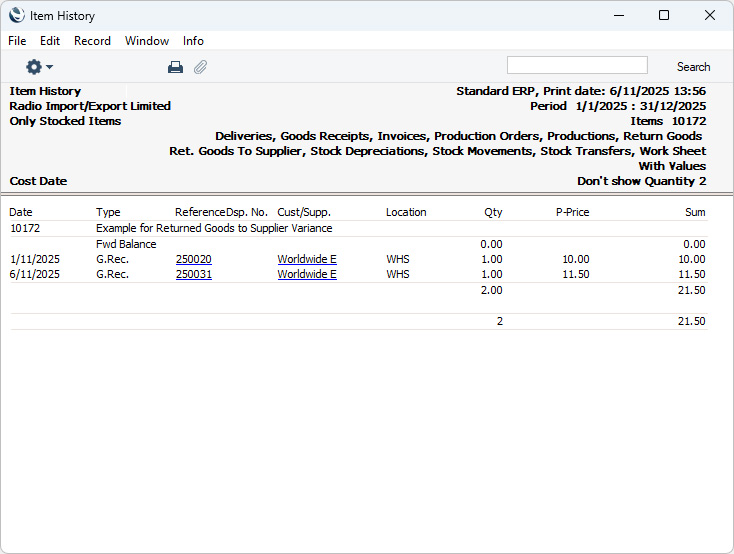Click the Cust/Supp. column header

[x=304, y=212]
